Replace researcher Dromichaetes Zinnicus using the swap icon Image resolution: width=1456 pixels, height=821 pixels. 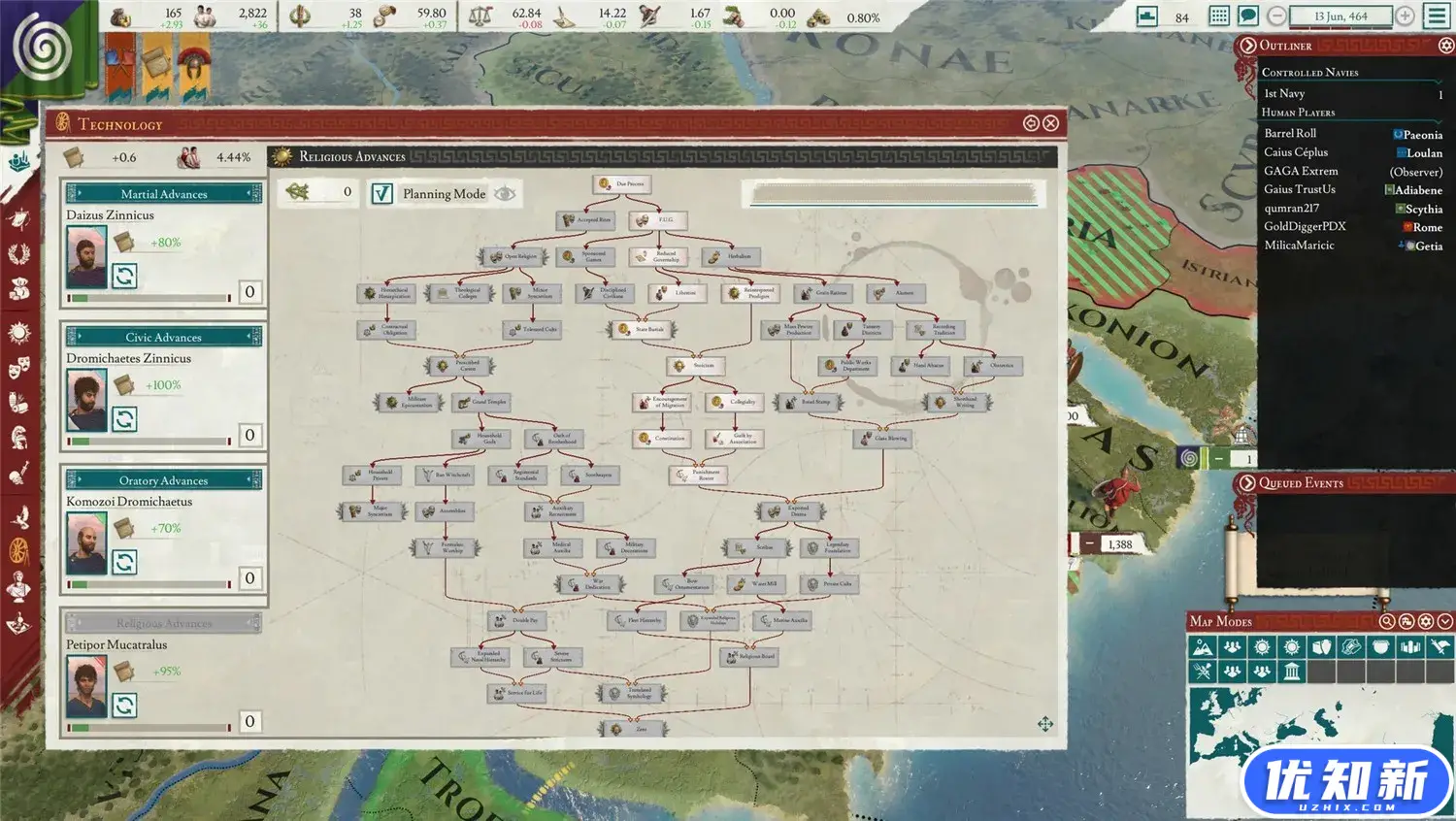pyautogui.click(x=124, y=419)
